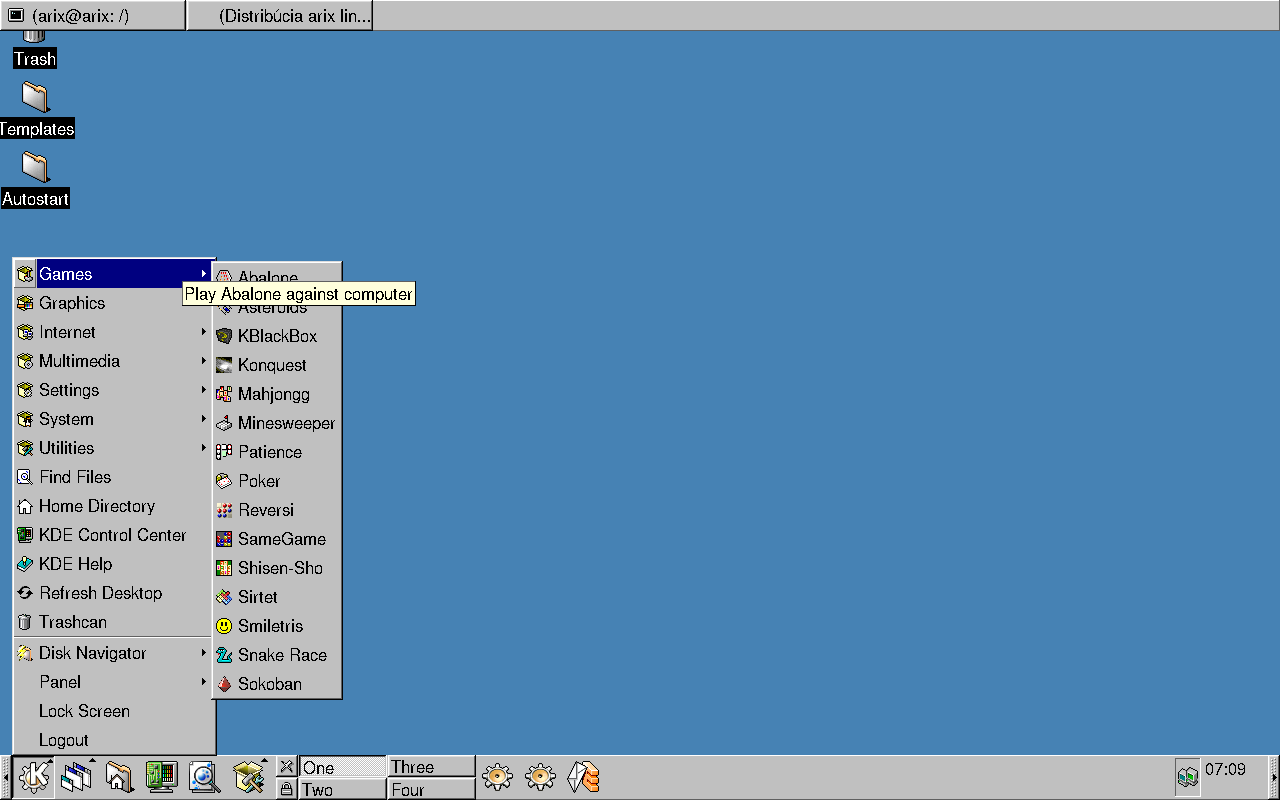Expand the Multimedia submenu arrow
This screenshot has width=1280, height=800.
click(204, 360)
